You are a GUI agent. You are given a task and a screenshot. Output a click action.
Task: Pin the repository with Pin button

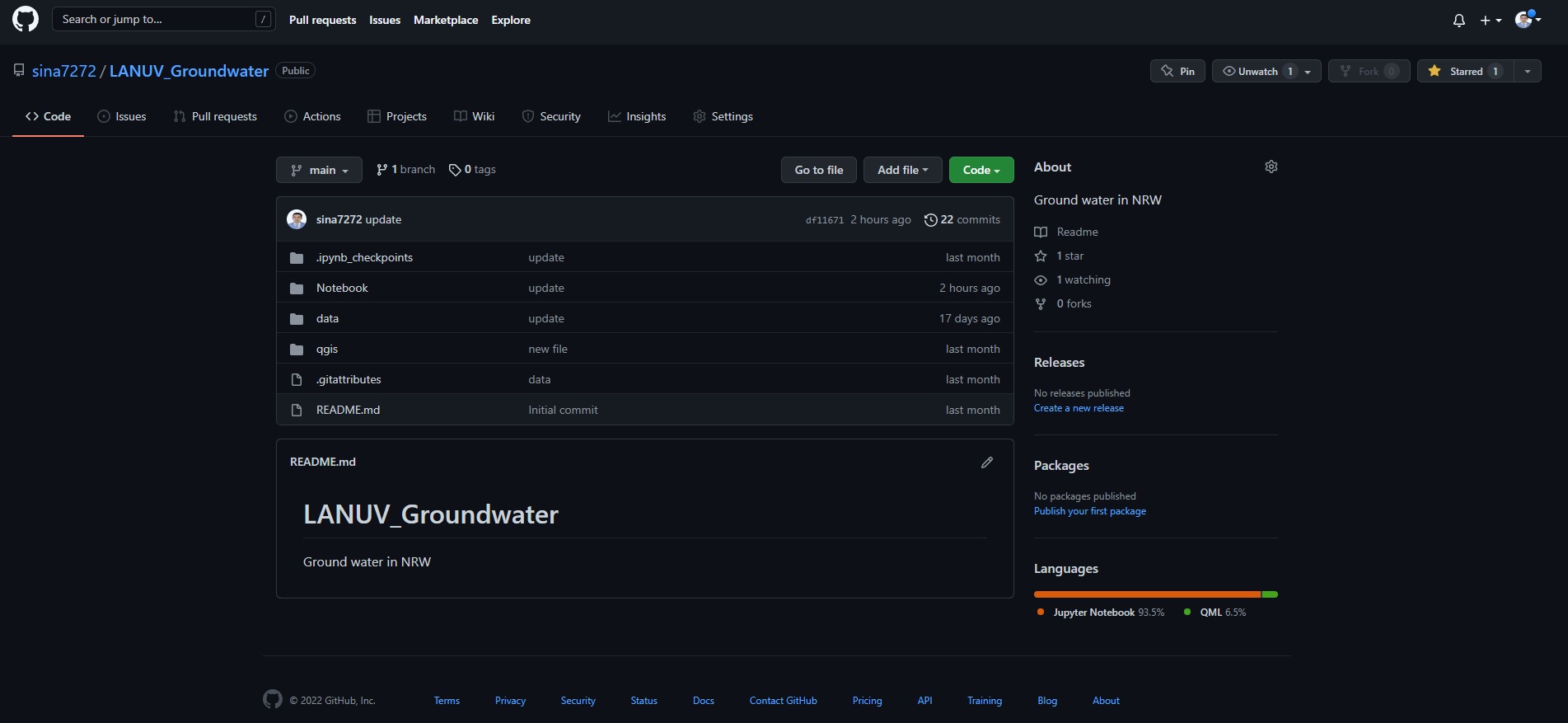point(1177,72)
